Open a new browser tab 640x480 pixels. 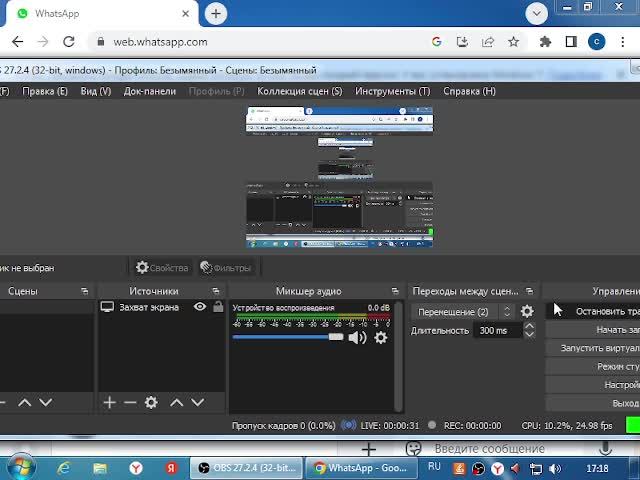point(216,14)
